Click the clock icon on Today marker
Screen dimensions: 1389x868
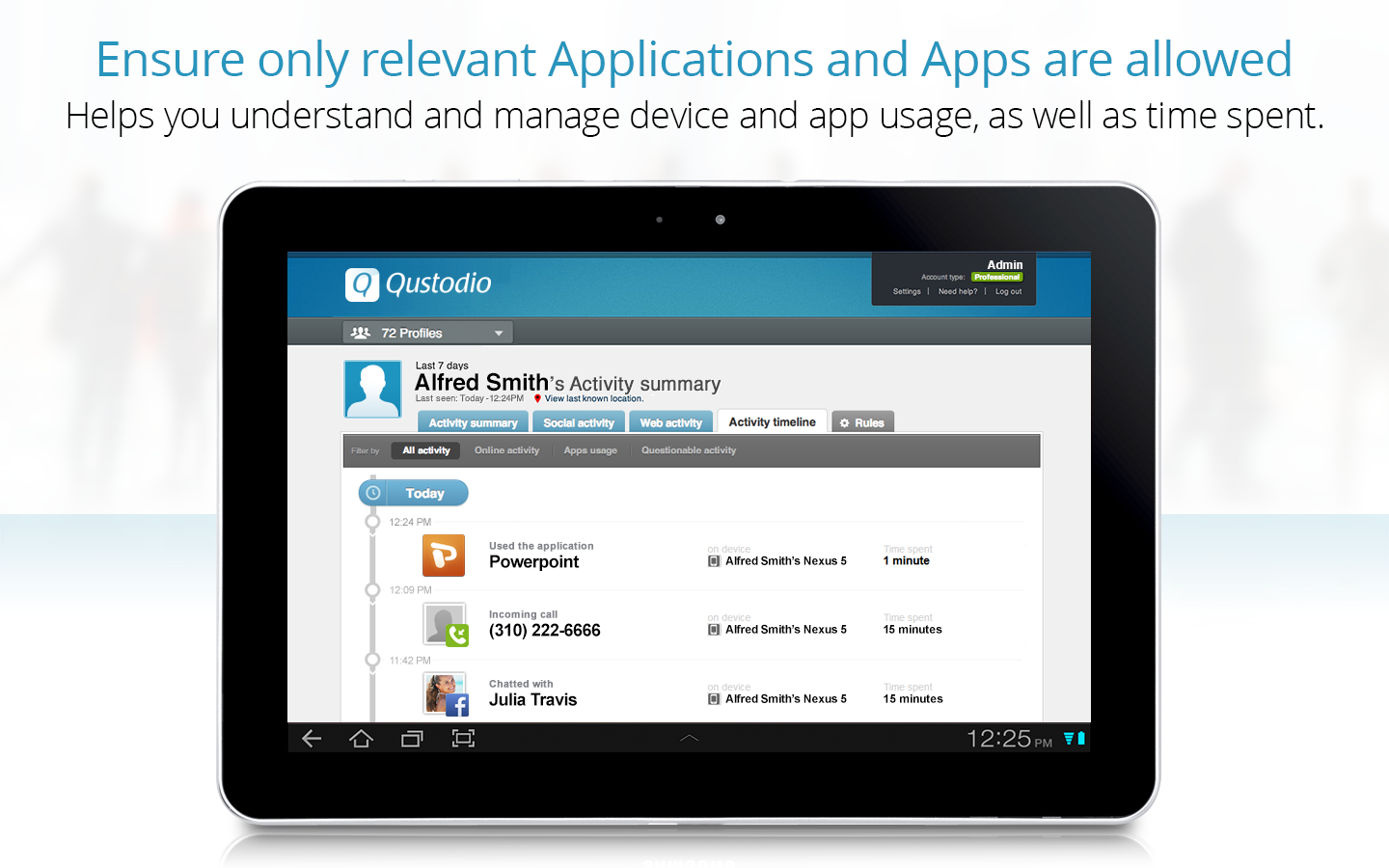pyautogui.click(x=373, y=493)
